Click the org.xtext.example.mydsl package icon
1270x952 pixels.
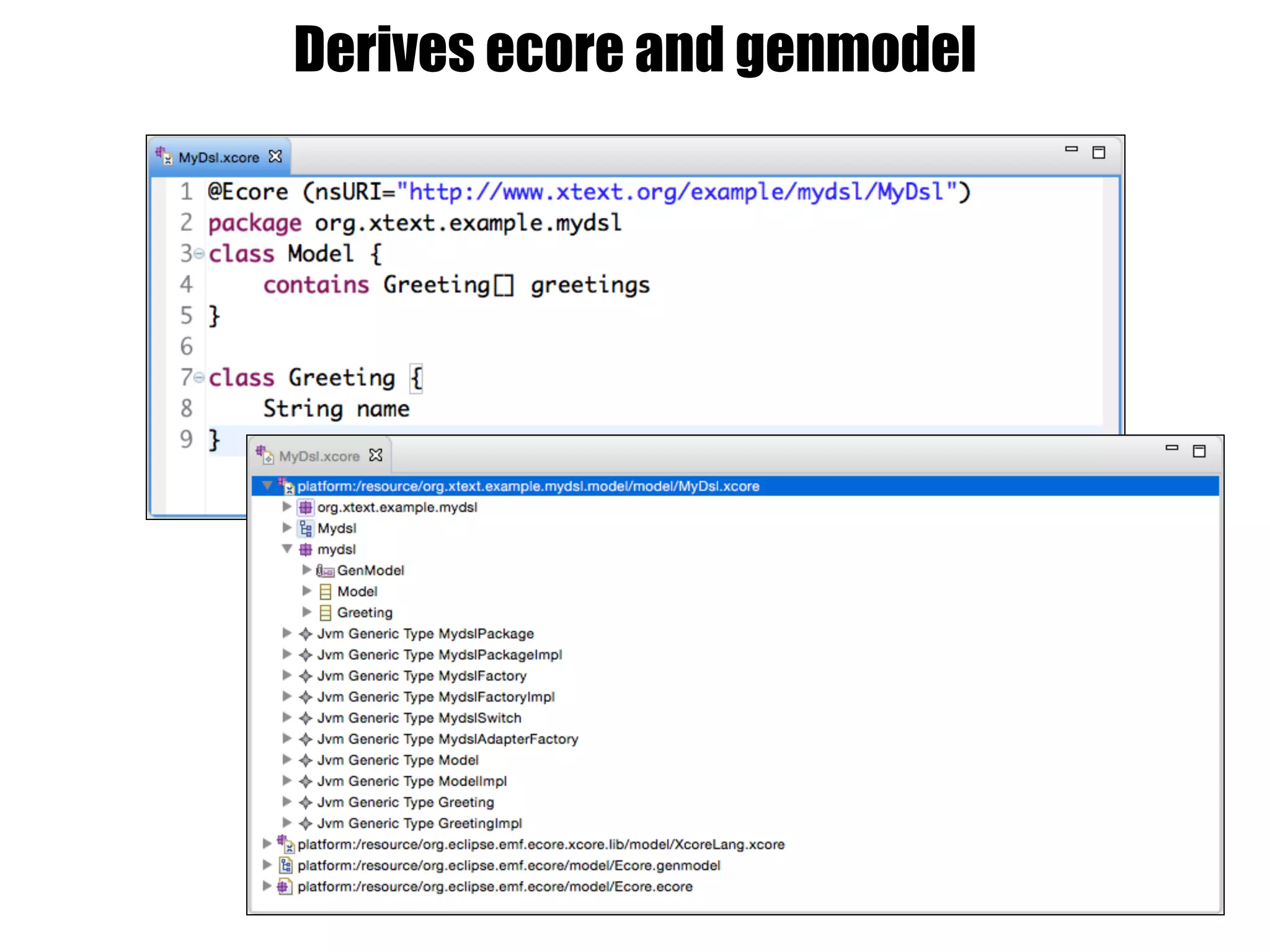[x=306, y=508]
